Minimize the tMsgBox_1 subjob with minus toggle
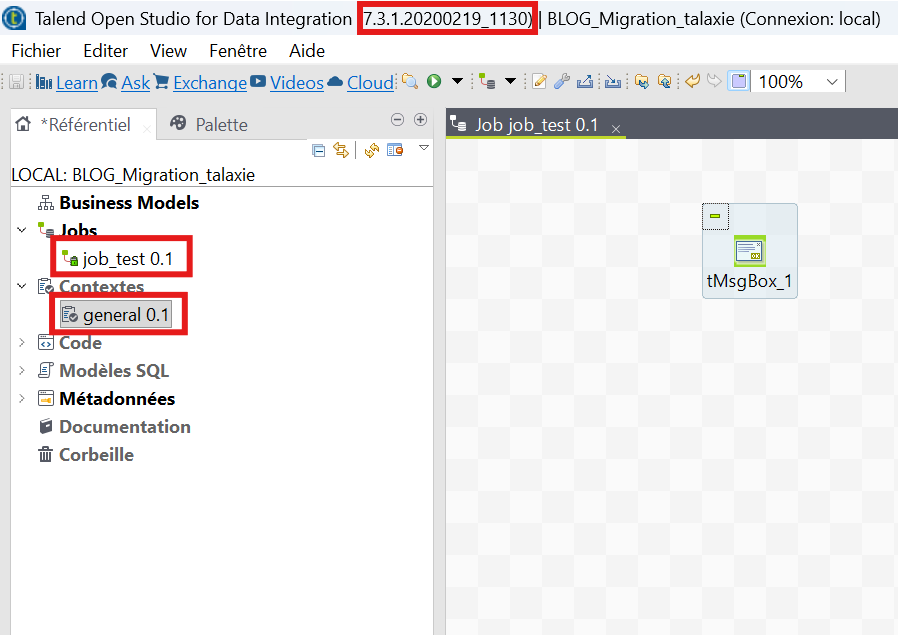The width and height of the screenshot is (898, 635). [x=715, y=216]
